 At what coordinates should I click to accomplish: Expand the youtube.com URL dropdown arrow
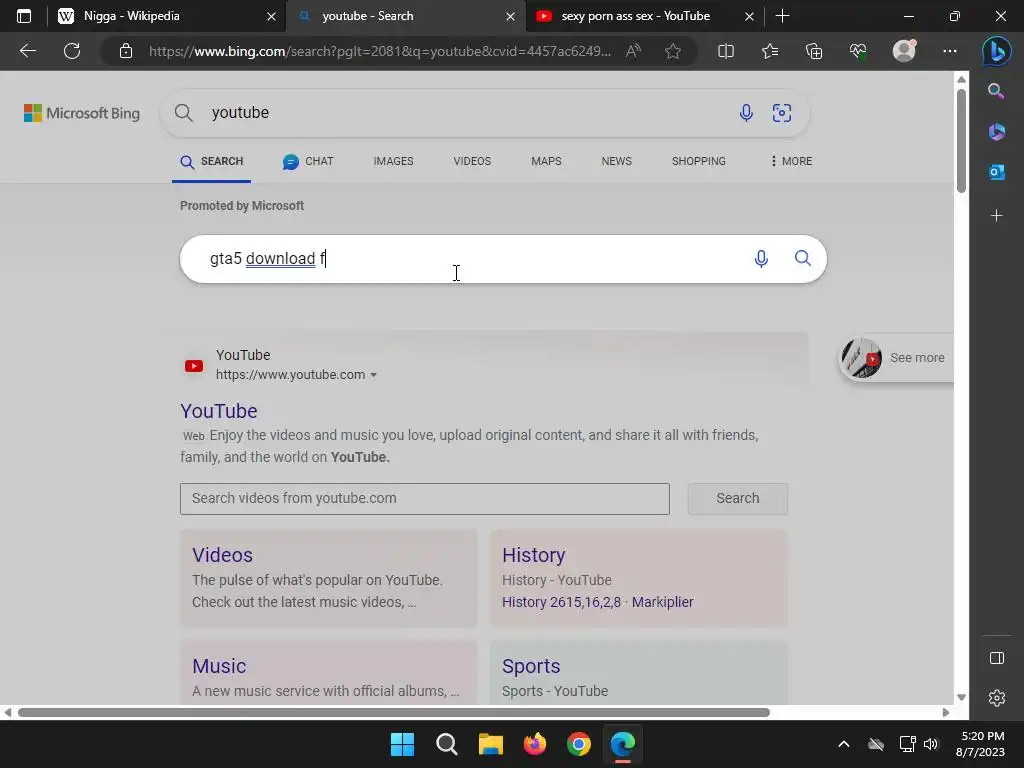[374, 375]
